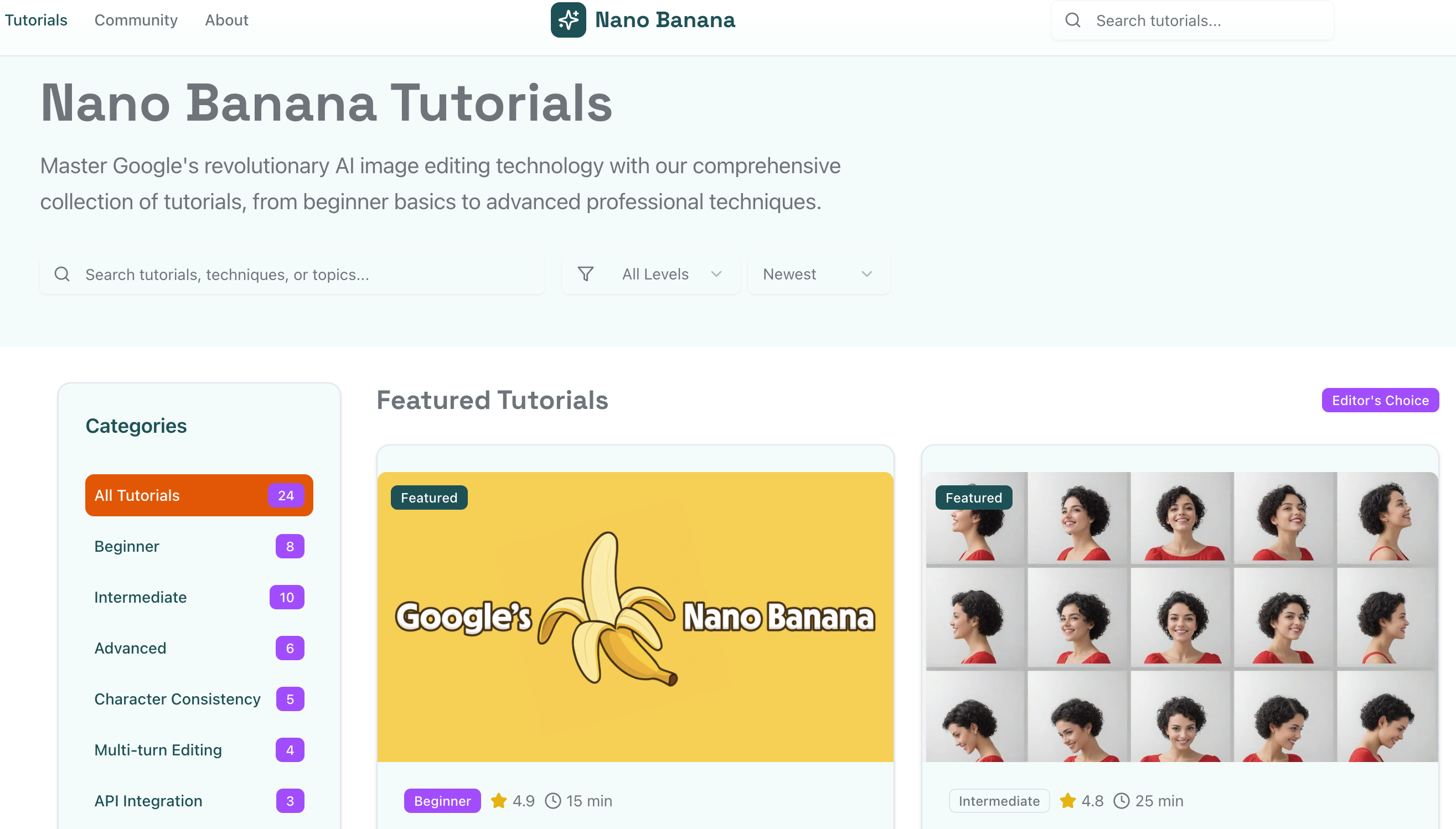The height and width of the screenshot is (829, 1456).
Task: Click Featured badge on banana card
Action: click(x=428, y=497)
